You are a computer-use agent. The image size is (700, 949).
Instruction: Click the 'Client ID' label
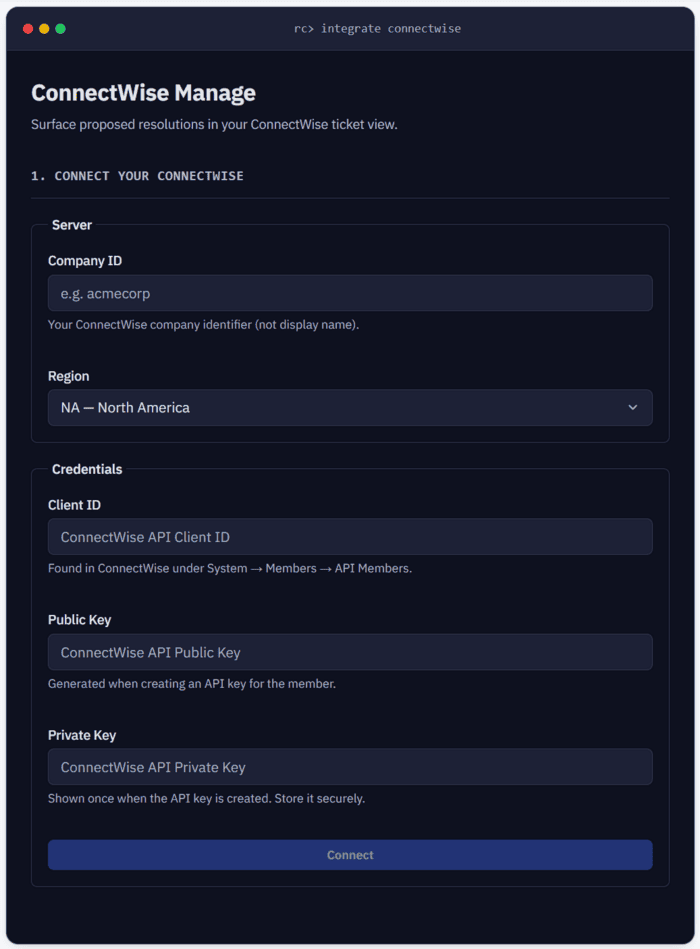click(x=74, y=505)
